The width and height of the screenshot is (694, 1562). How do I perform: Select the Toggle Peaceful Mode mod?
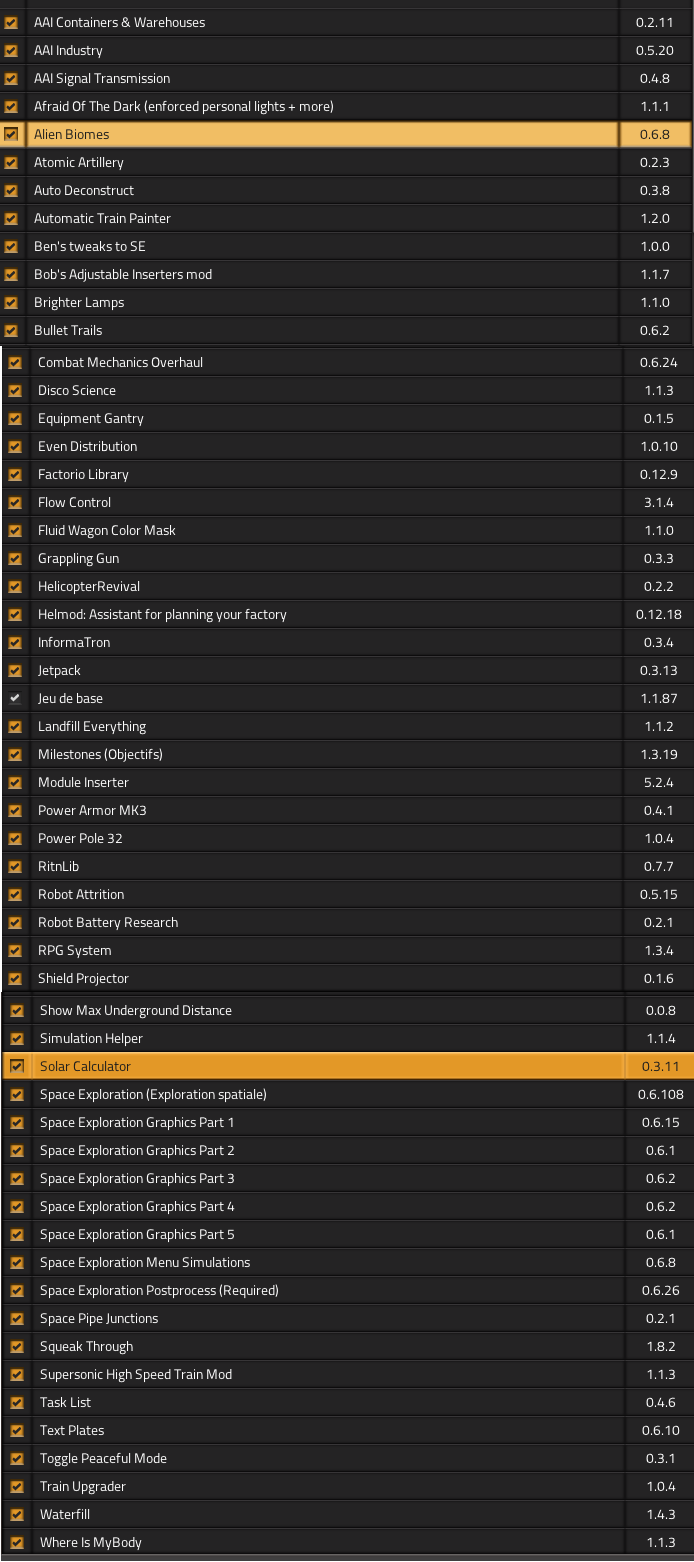pyautogui.click(x=328, y=1458)
